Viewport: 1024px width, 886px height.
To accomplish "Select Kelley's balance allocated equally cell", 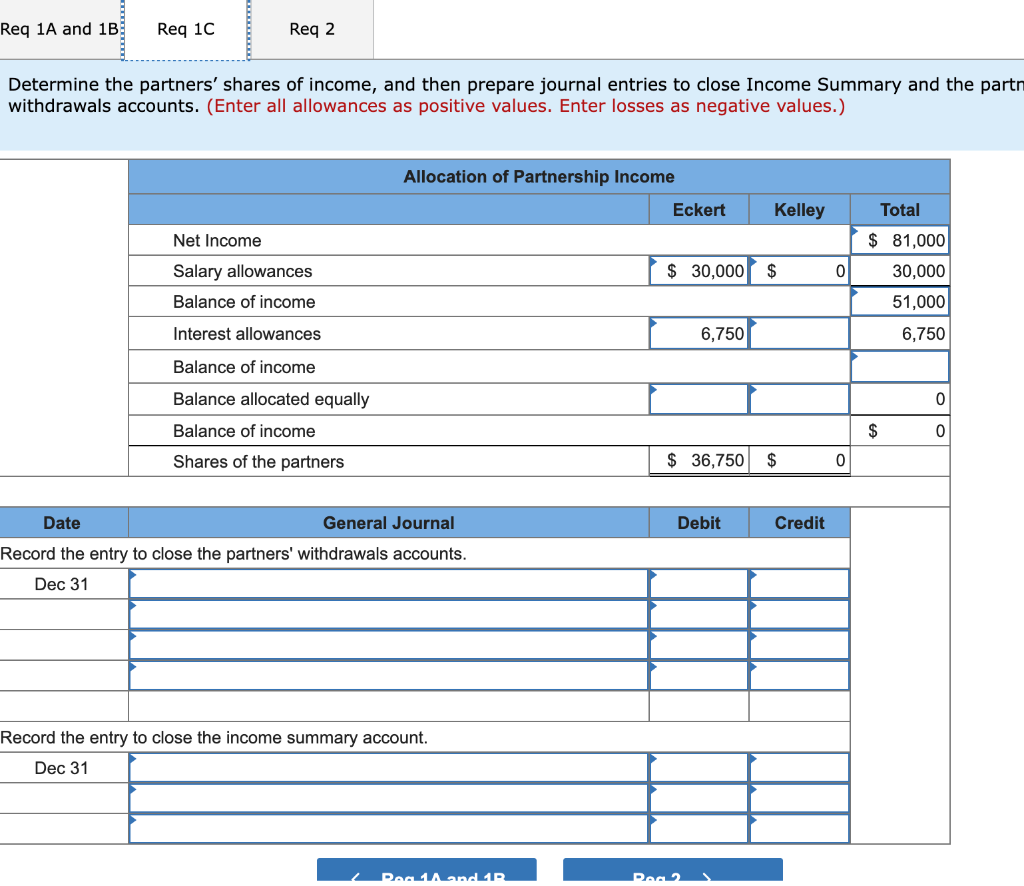I will (x=798, y=398).
